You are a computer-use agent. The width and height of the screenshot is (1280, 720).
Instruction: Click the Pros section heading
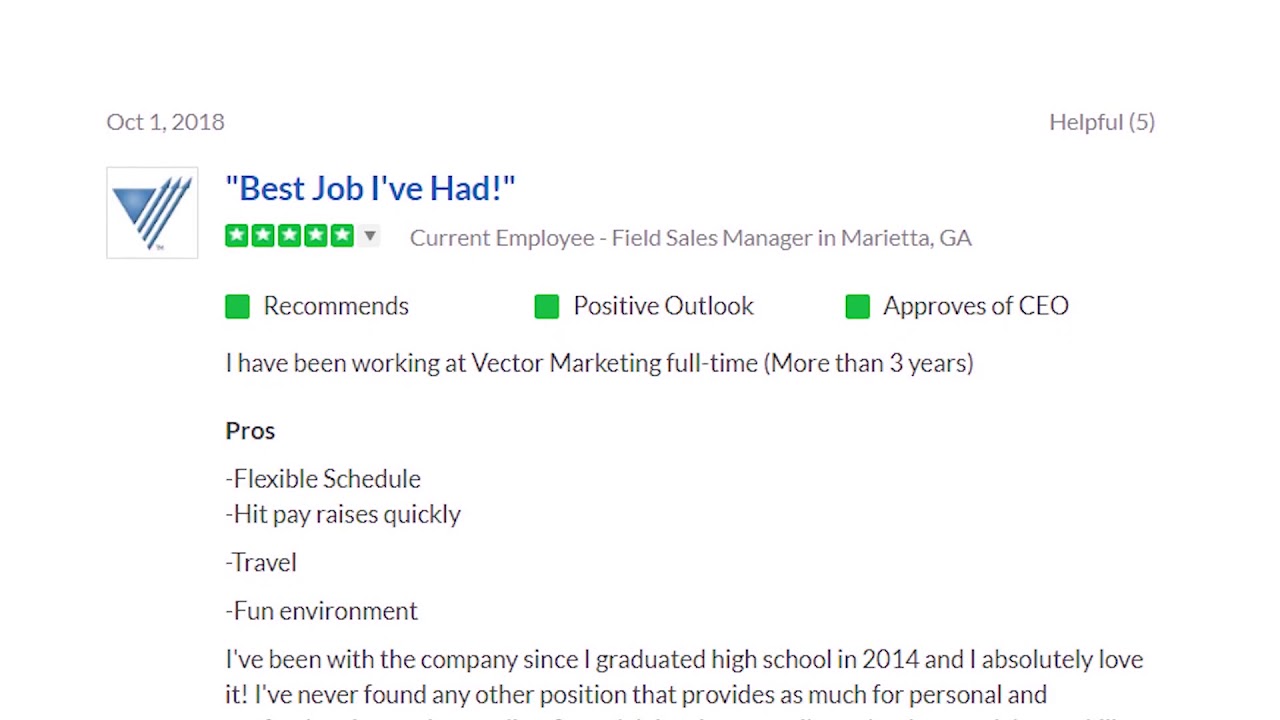[250, 431]
